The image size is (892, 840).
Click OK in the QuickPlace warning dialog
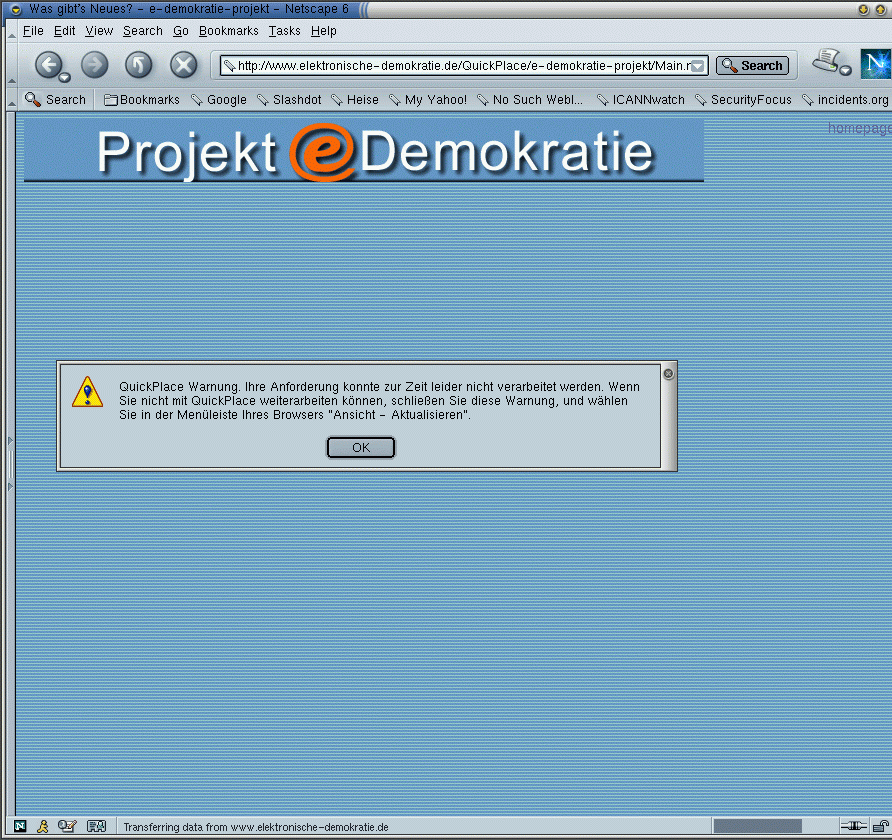tap(361, 448)
